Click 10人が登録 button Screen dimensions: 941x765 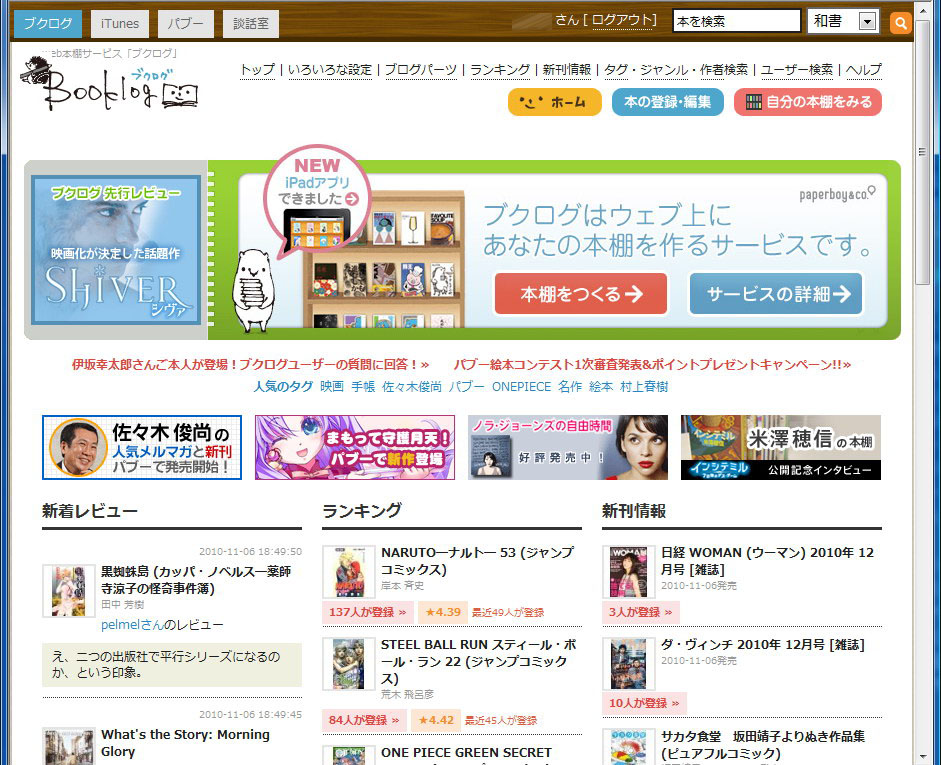(644, 703)
